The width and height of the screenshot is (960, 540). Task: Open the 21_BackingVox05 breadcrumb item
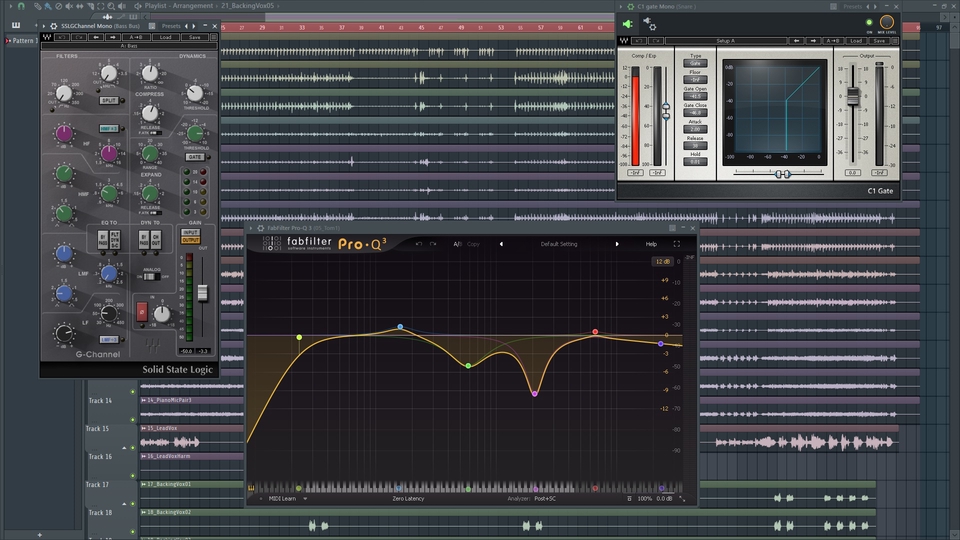click(247, 6)
